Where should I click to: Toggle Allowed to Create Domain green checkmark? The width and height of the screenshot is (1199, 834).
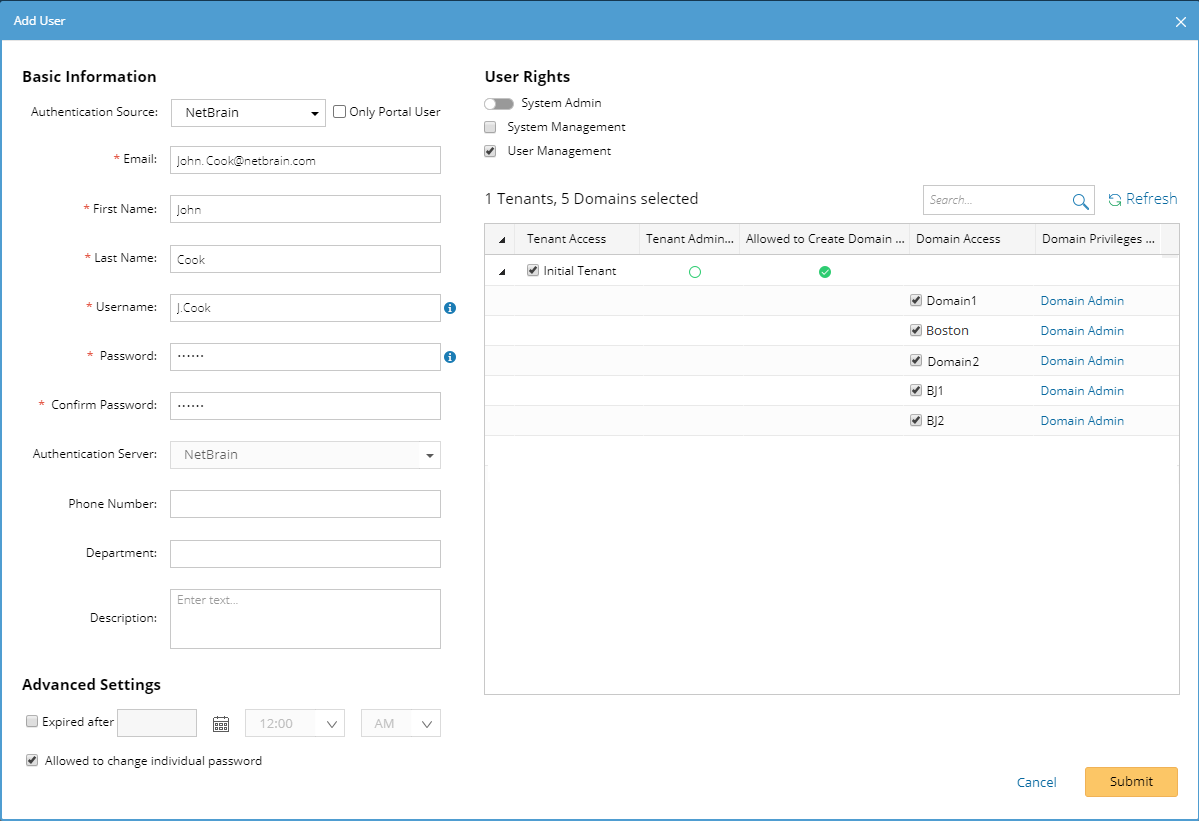(825, 272)
